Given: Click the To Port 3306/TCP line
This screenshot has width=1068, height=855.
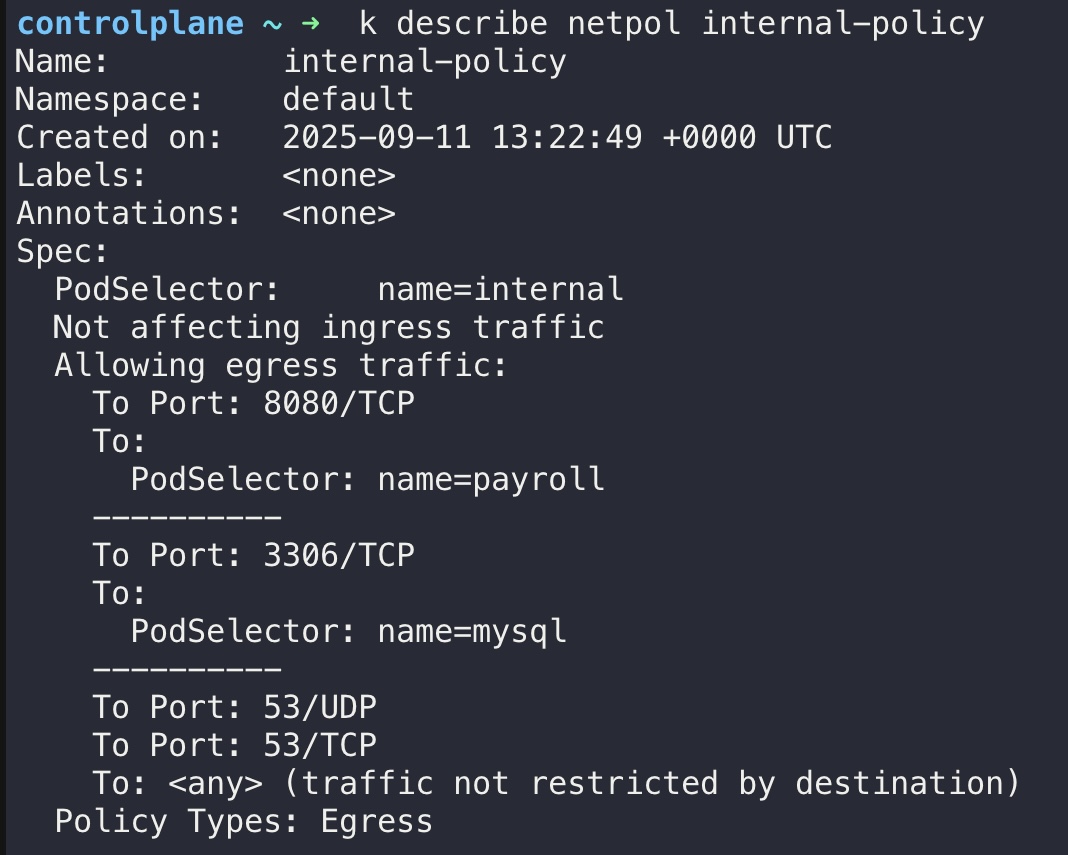Looking at the screenshot, I should click(x=253, y=556).
